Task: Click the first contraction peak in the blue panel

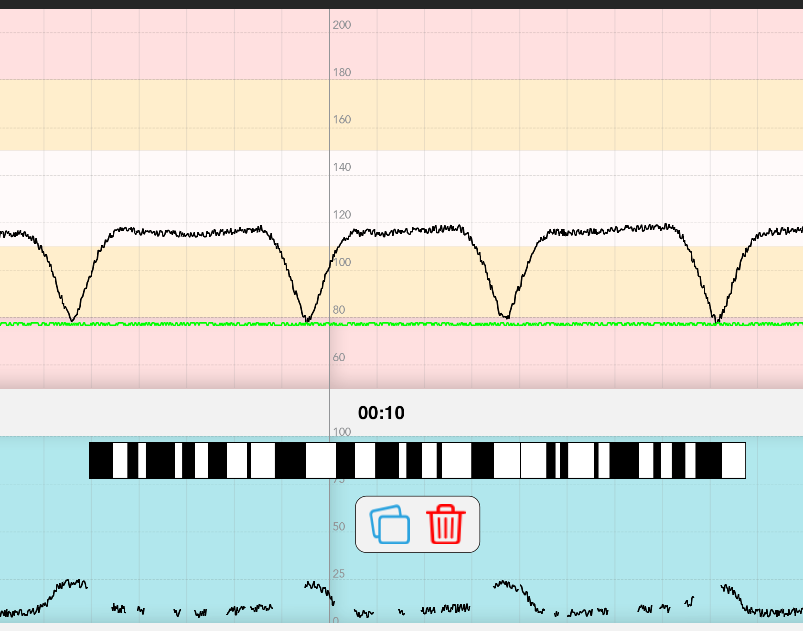Action: 72,582
